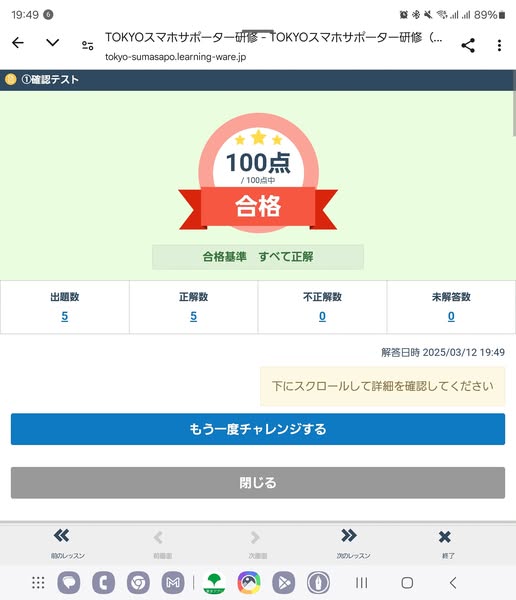Open the green tree app icon
Screen dimensions: 516x600
[x=214, y=582]
